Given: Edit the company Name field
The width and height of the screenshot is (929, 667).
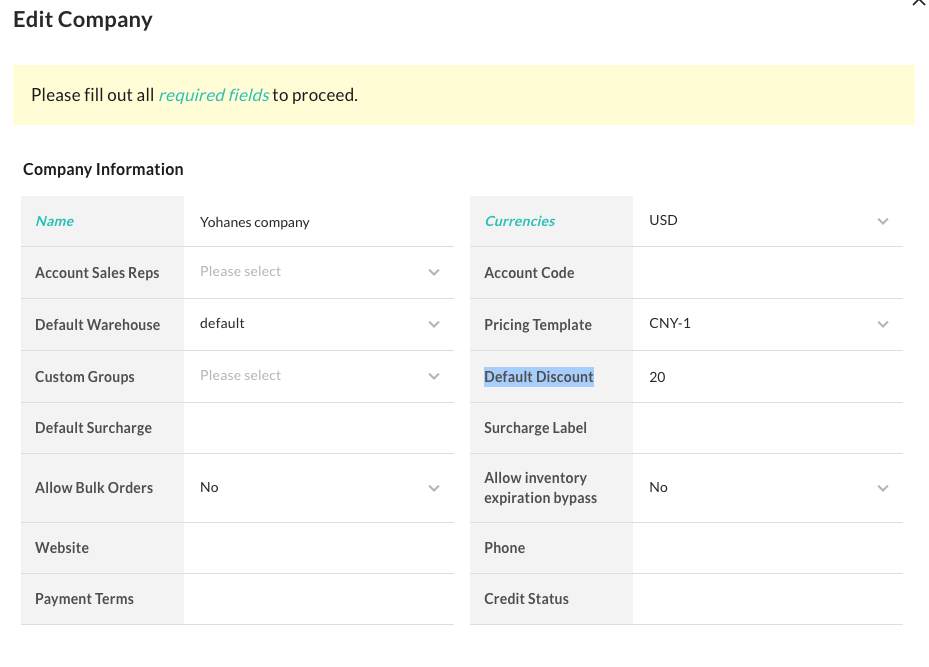Looking at the screenshot, I should (x=318, y=222).
